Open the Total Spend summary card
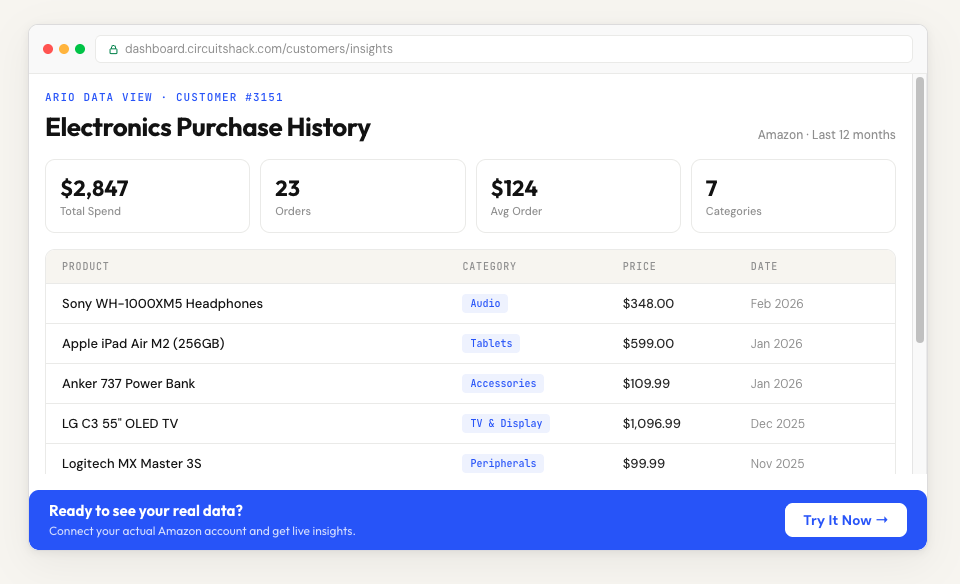Image resolution: width=960 pixels, height=584 pixels. pos(147,196)
